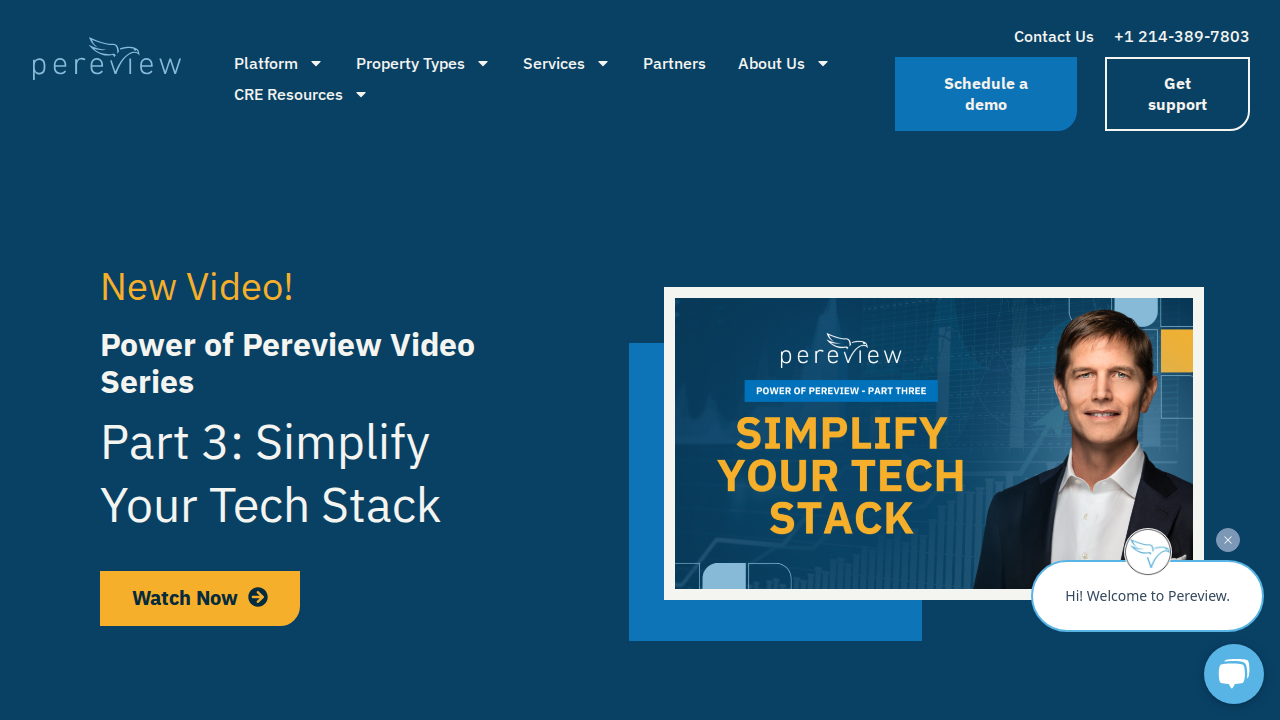Go to the Partners page

[674, 63]
